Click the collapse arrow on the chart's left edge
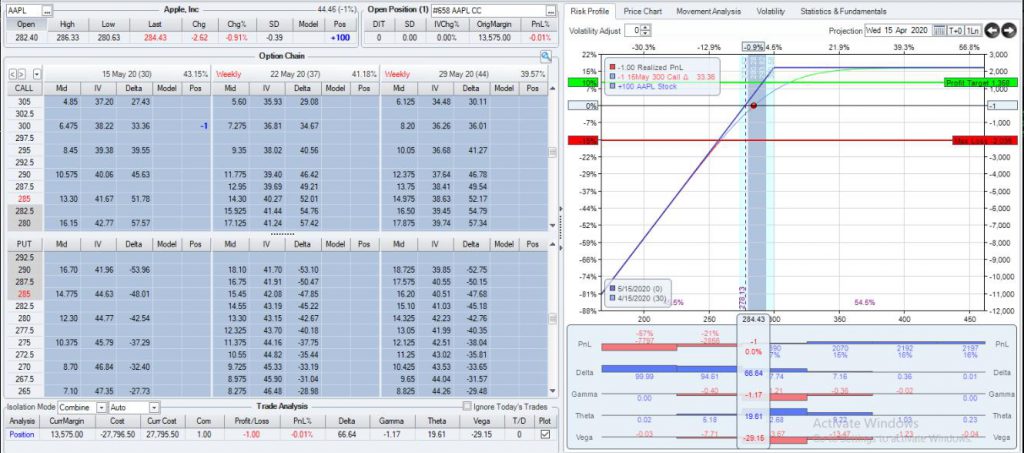This screenshot has height=453, width=1024. 560,209
